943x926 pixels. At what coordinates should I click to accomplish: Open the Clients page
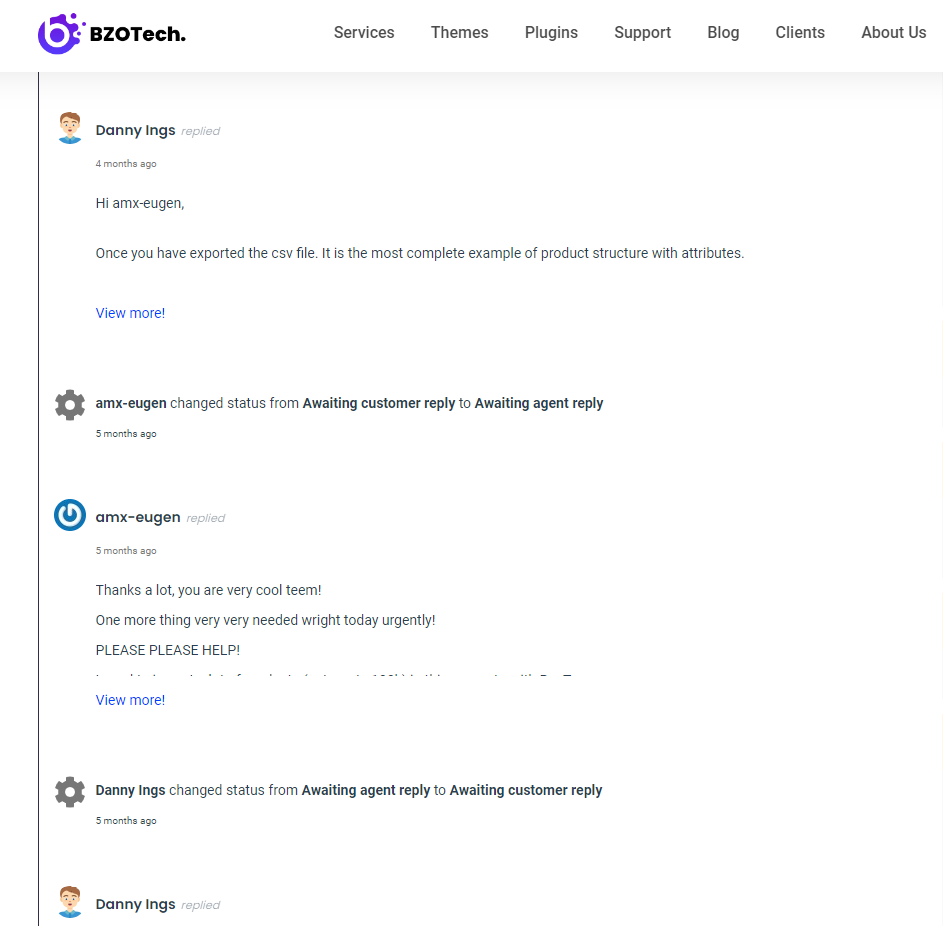coord(800,32)
